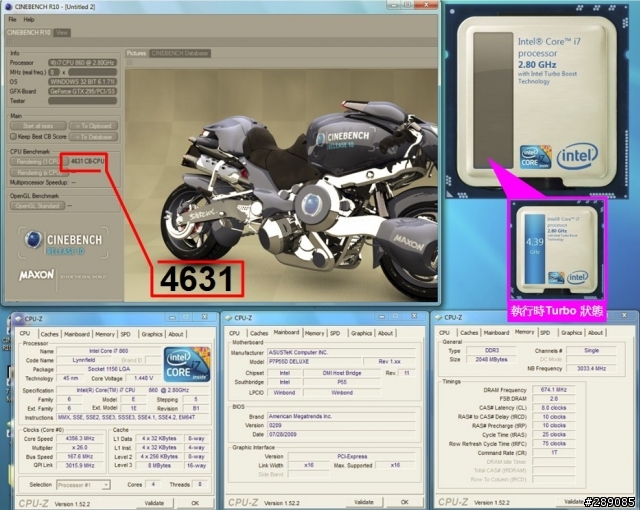Image resolution: width=640 pixels, height=510 pixels.
Task: Click the GeForce GTX 295 GFX-Board field
Action: 82,91
